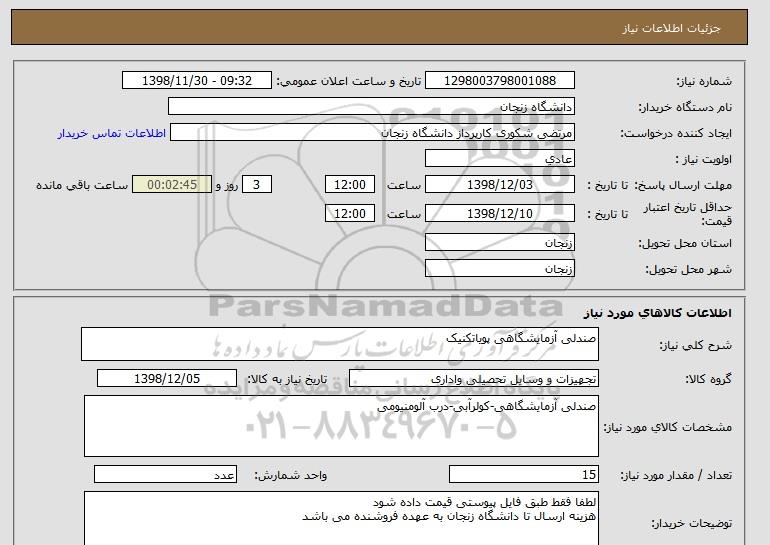The height and width of the screenshot is (545, 770).
Task: Click the price validity time field 12:00
Action: [350, 214]
